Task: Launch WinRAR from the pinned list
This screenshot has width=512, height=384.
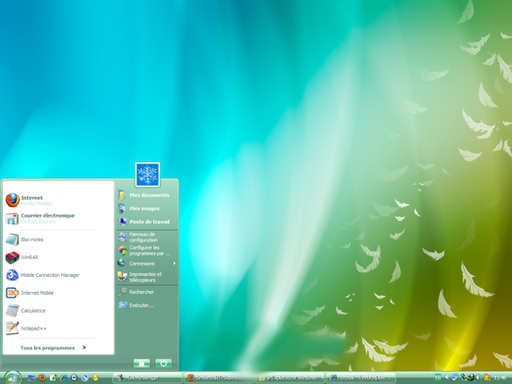Action: [58, 257]
